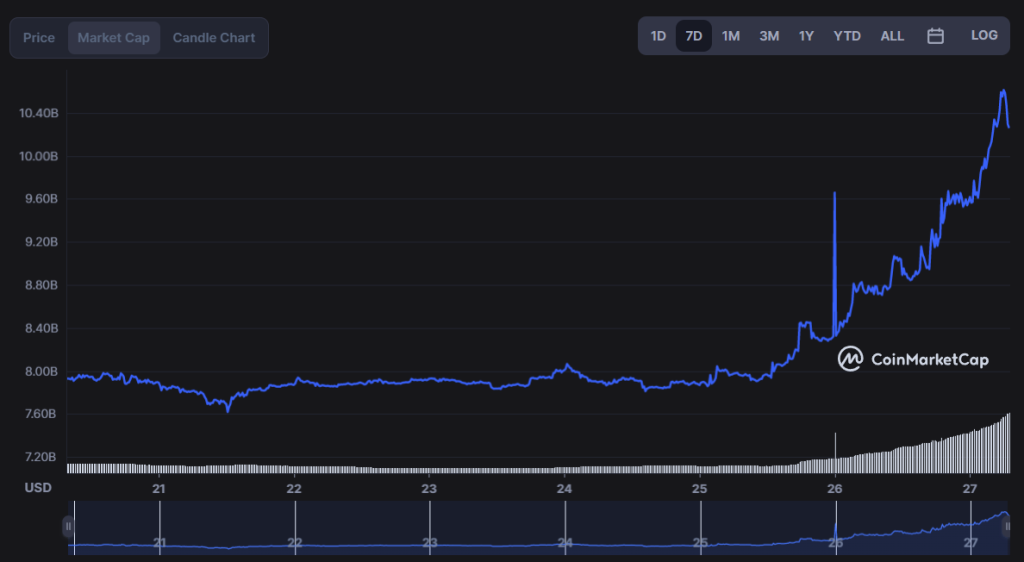The image size is (1024, 562).
Task: Select the ALL time range
Action: pos(892,36)
